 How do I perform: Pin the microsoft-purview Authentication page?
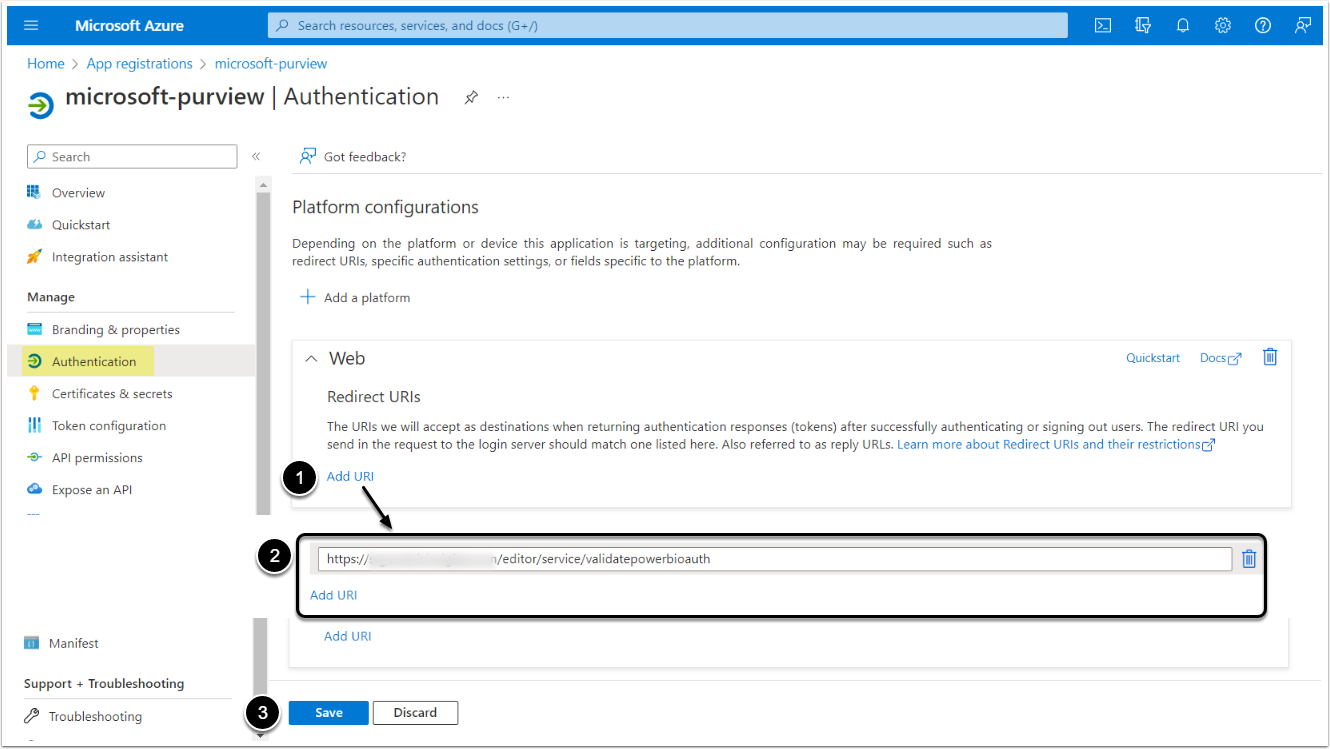pyautogui.click(x=471, y=97)
